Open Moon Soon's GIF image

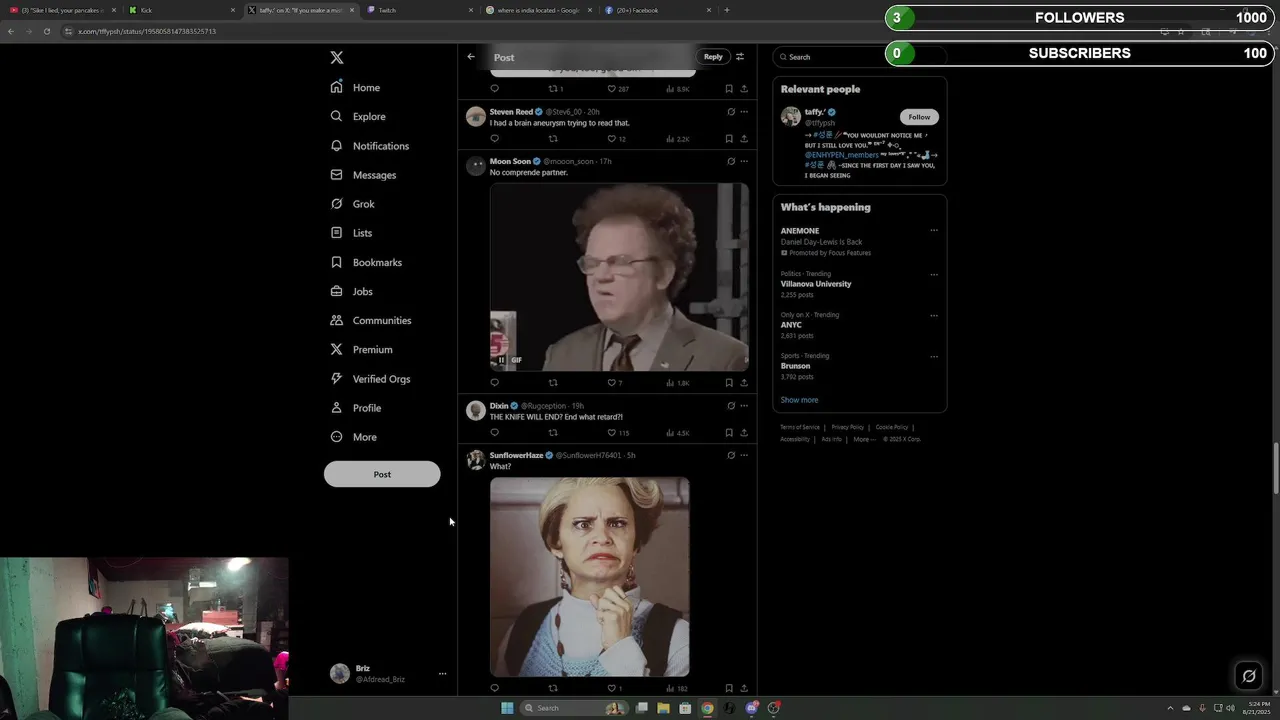click(619, 277)
